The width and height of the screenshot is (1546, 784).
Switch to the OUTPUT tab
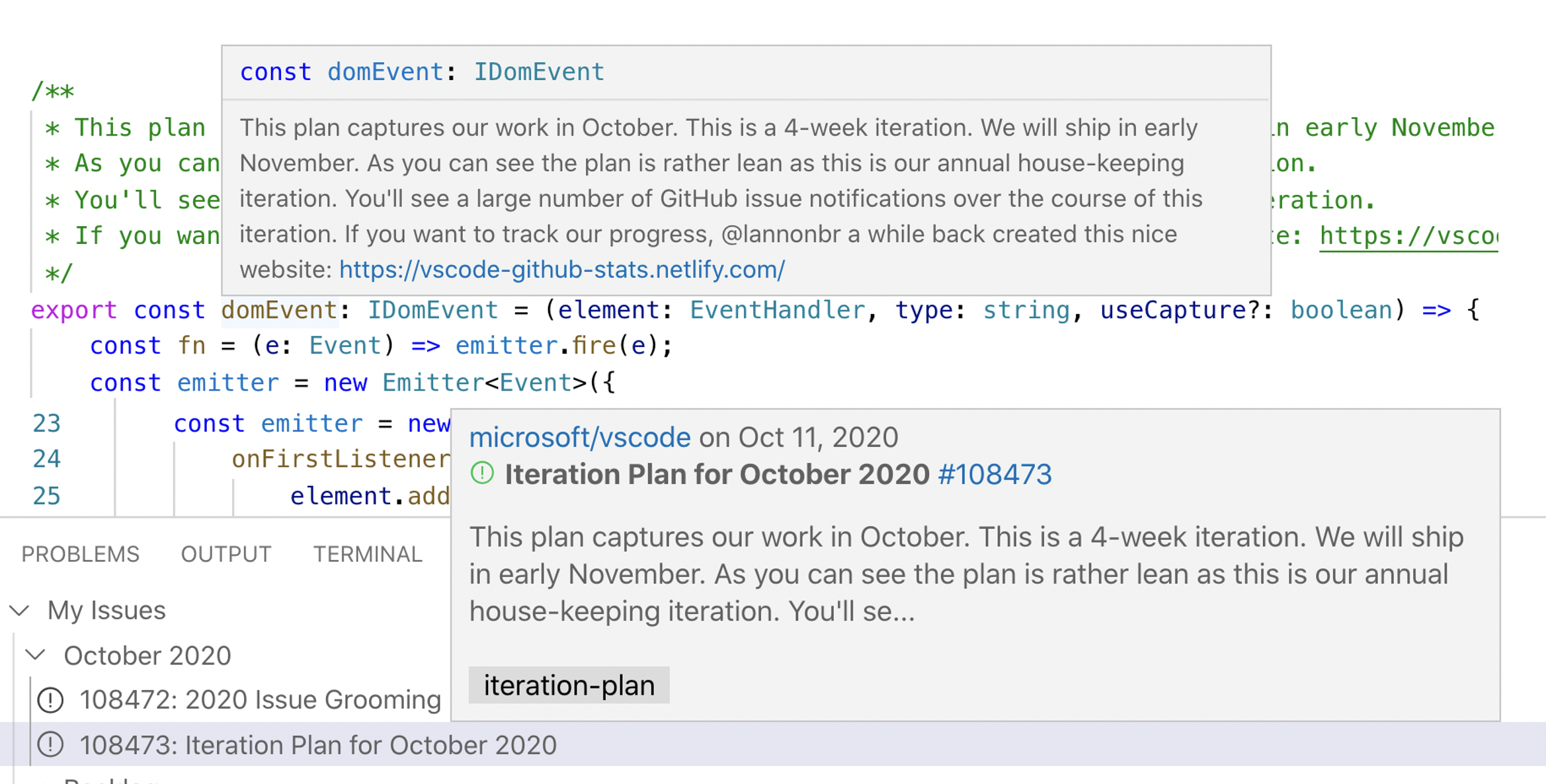225,554
